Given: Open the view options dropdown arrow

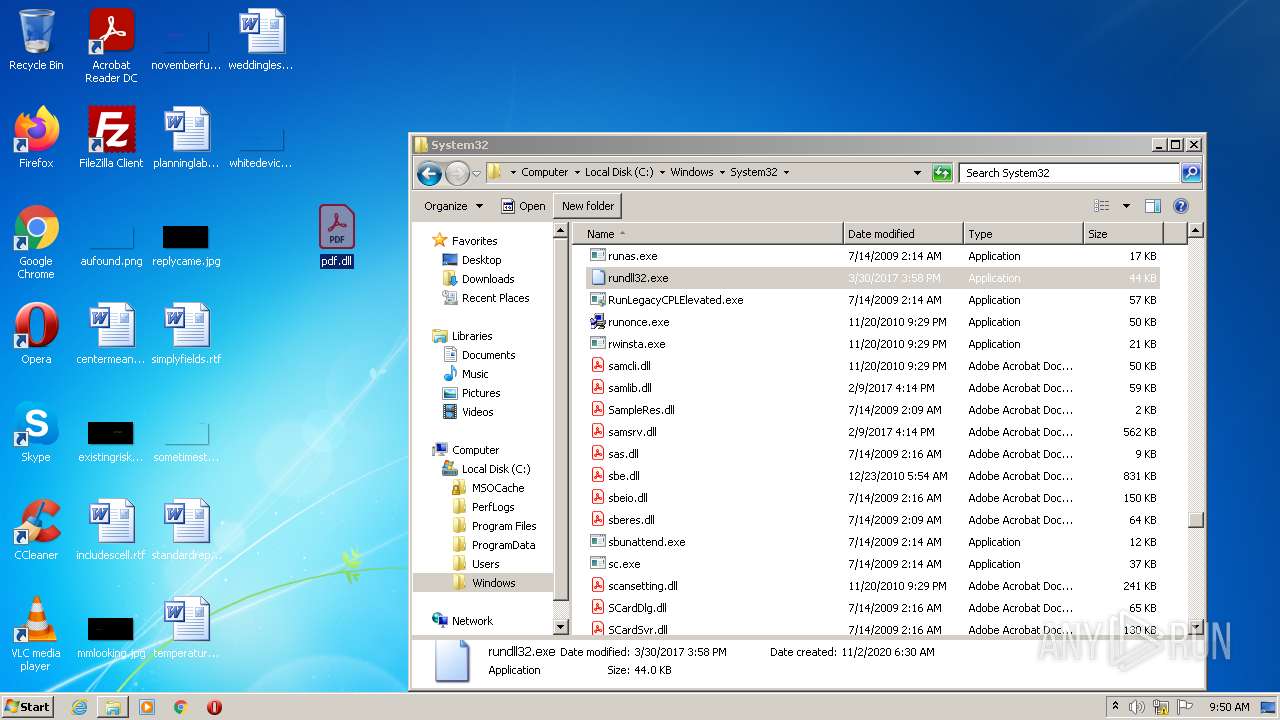Looking at the screenshot, I should coord(1126,206).
